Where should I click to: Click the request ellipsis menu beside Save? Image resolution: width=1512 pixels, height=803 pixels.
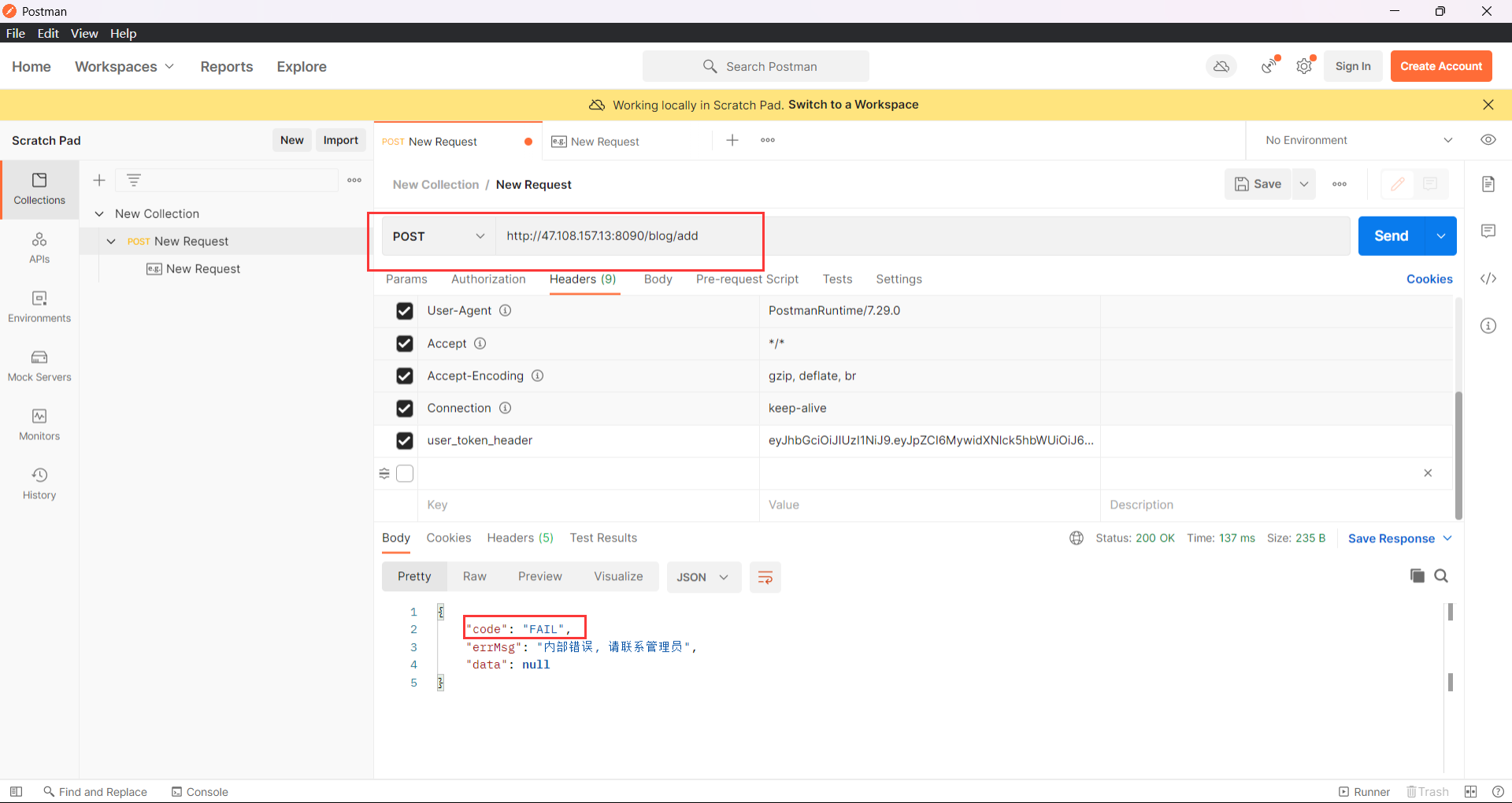pos(1340,184)
